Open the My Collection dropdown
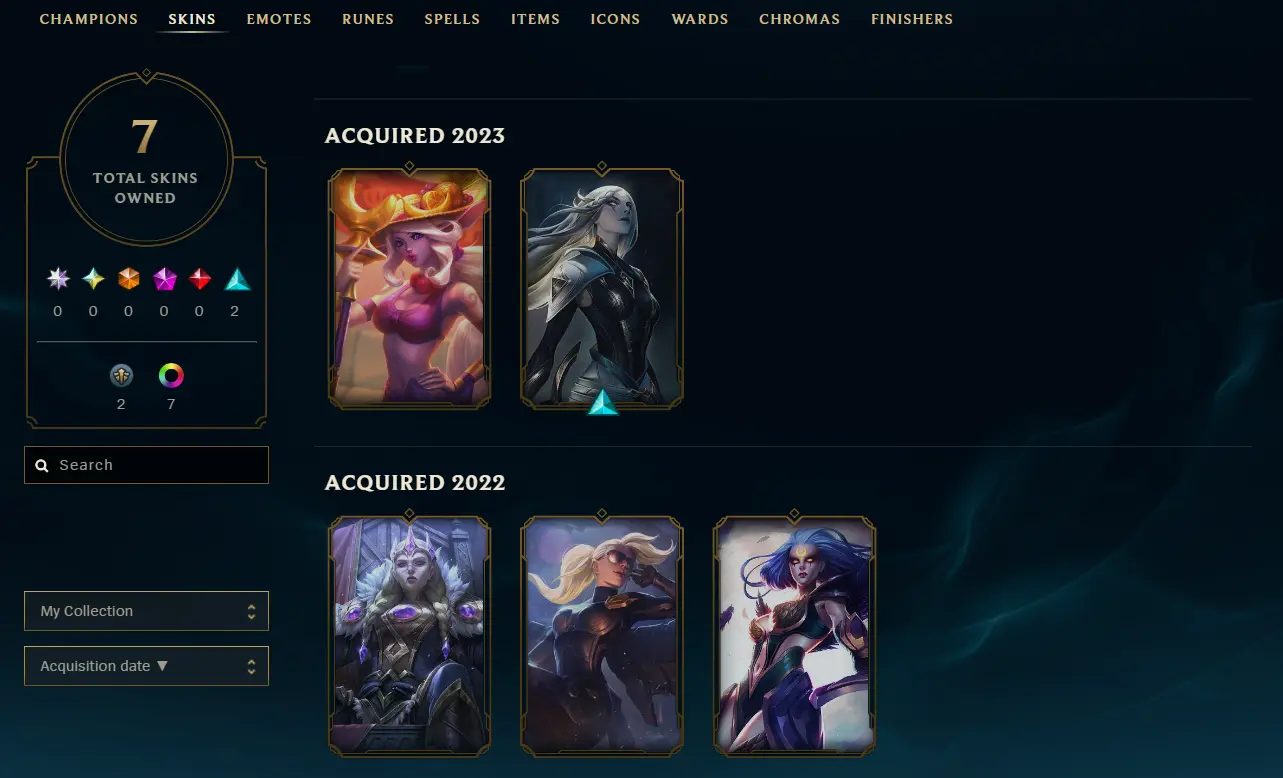The height and width of the screenshot is (778, 1283). [x=146, y=611]
